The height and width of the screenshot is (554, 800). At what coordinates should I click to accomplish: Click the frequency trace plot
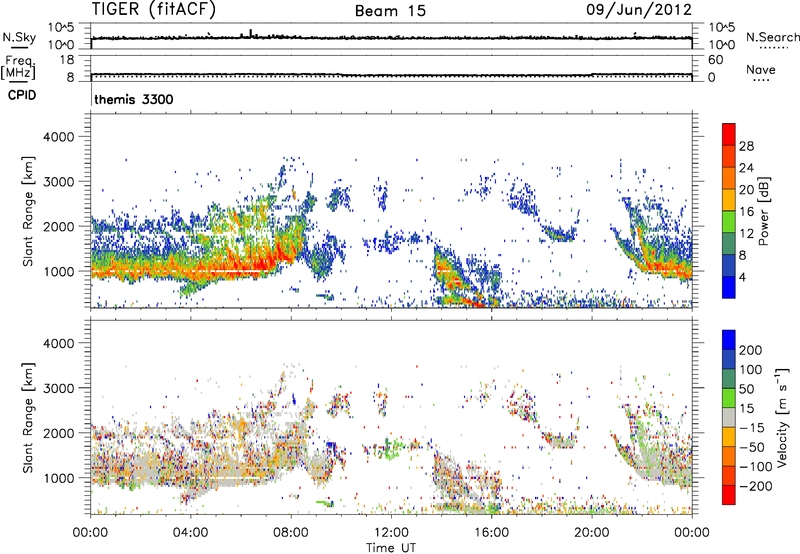tap(391, 69)
